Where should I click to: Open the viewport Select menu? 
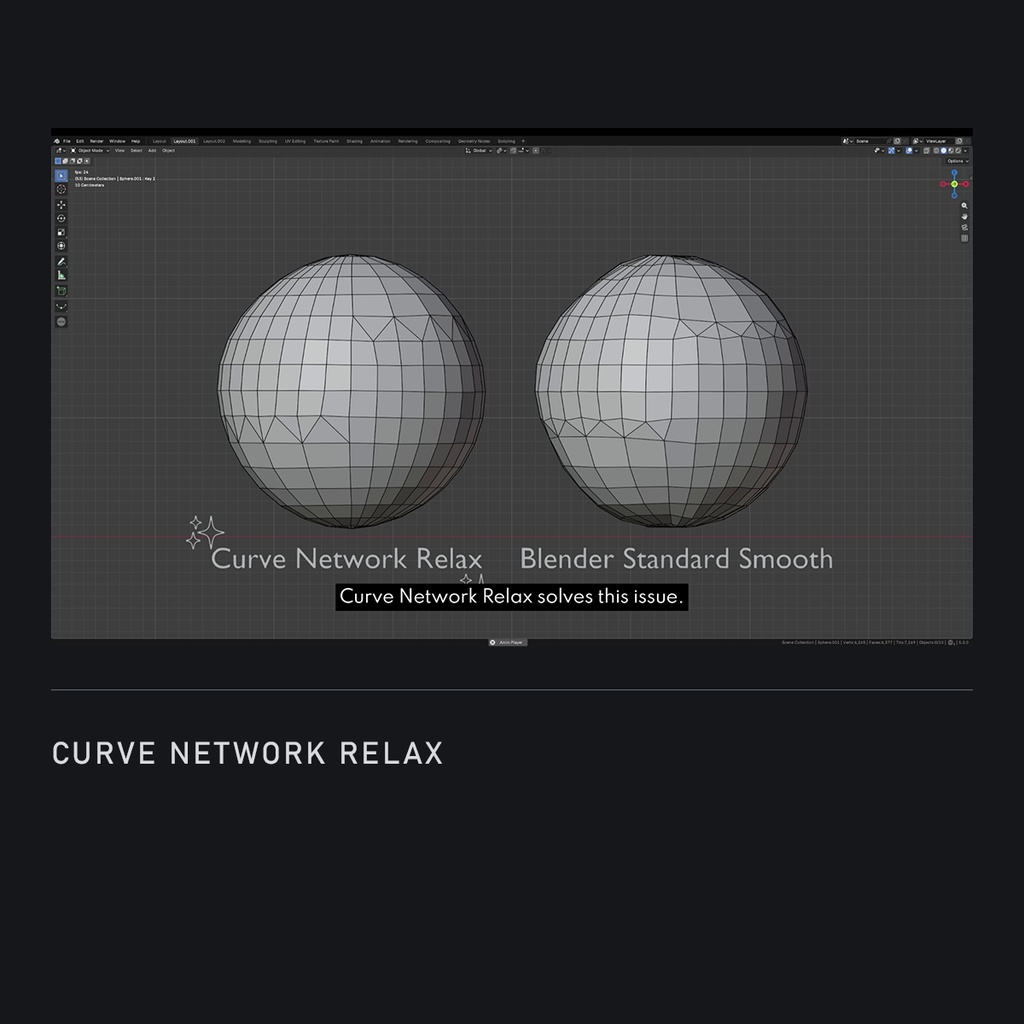136,151
